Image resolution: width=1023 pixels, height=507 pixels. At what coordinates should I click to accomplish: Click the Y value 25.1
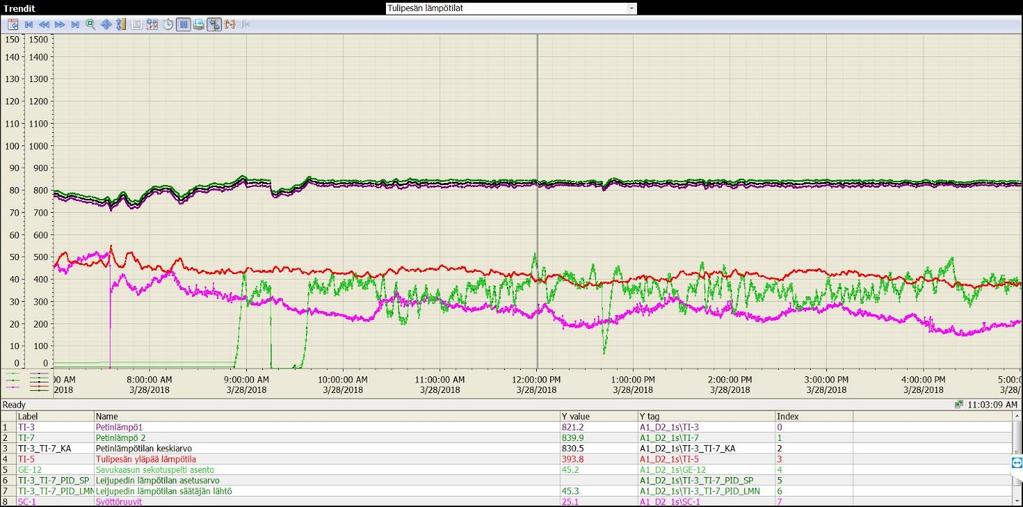569,502
